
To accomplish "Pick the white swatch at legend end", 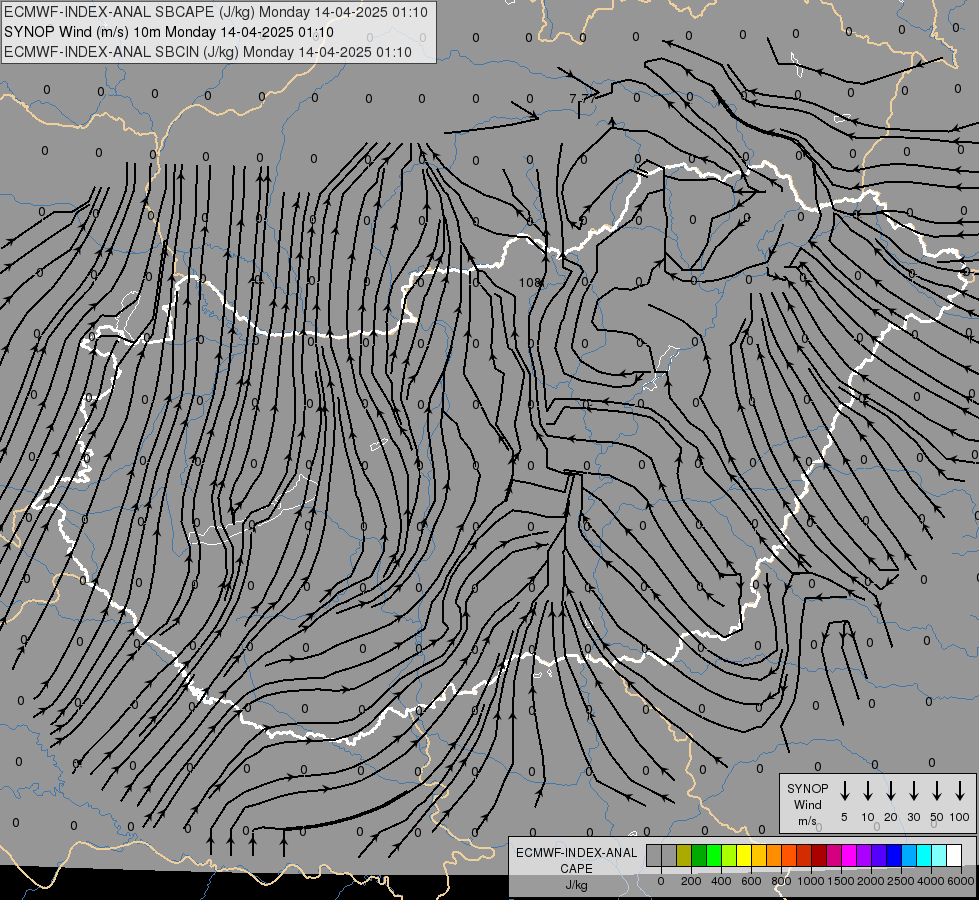I will [953, 855].
